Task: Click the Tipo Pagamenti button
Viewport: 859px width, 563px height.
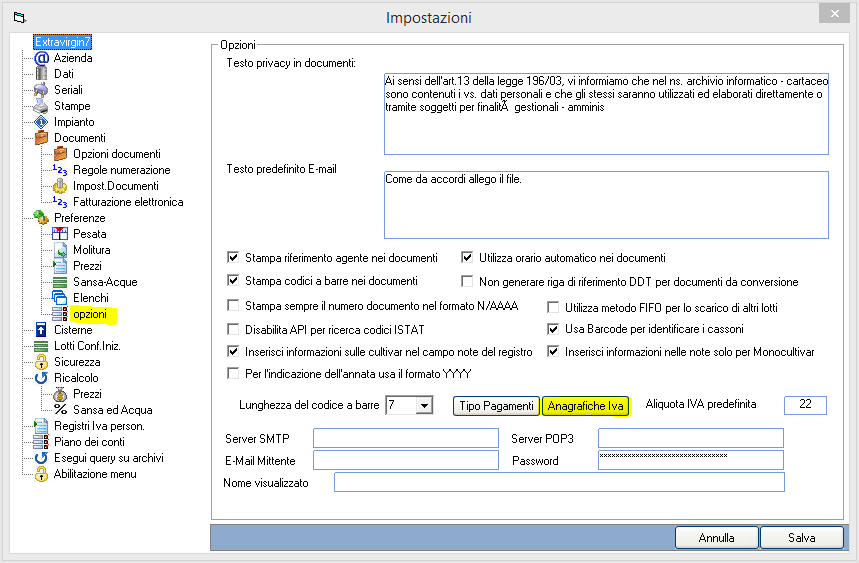Action: tap(496, 406)
